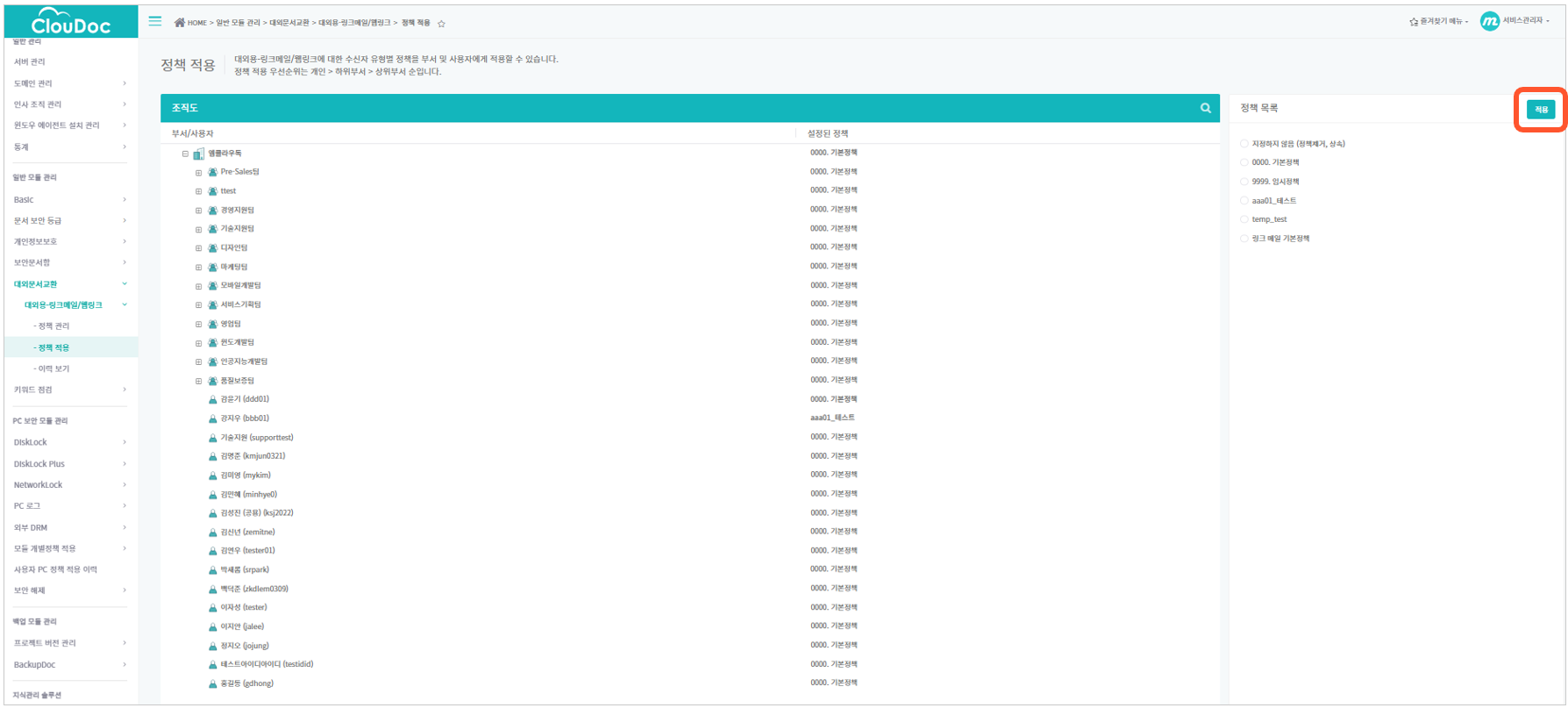Click 대외문서교환 breadcrumb link
Viewport: 1568px width, 708px height.
(289, 23)
